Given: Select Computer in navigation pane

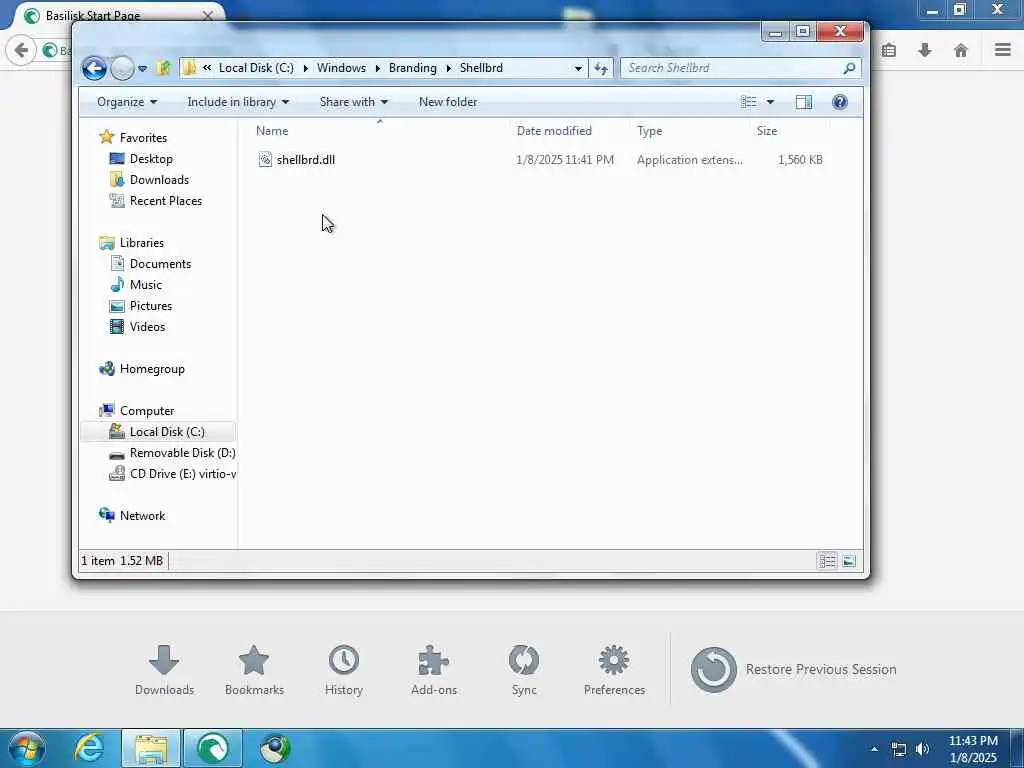Looking at the screenshot, I should tap(146, 411).
